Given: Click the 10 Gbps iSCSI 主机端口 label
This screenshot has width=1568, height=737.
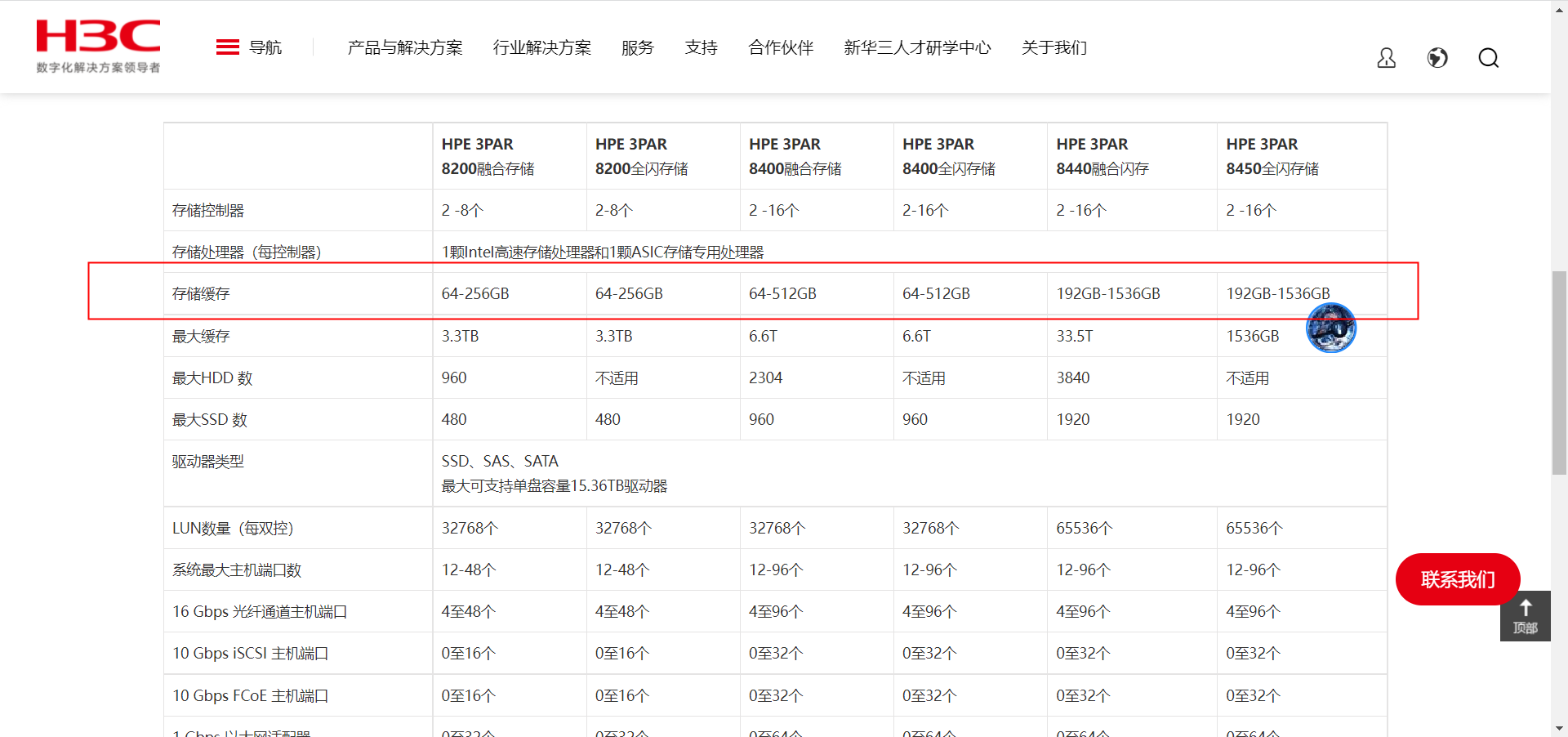Looking at the screenshot, I should click(x=250, y=653).
